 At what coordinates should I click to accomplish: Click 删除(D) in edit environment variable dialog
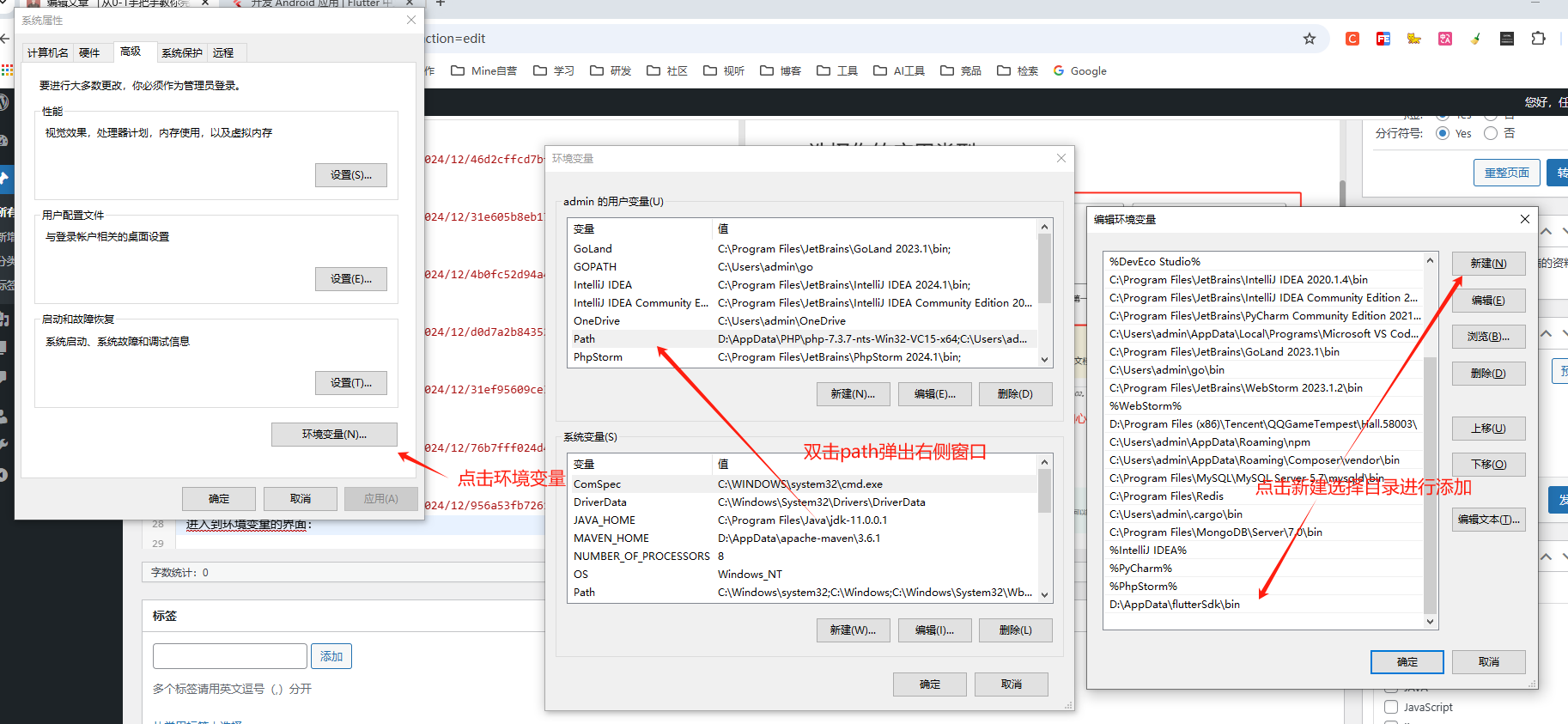(1488, 374)
